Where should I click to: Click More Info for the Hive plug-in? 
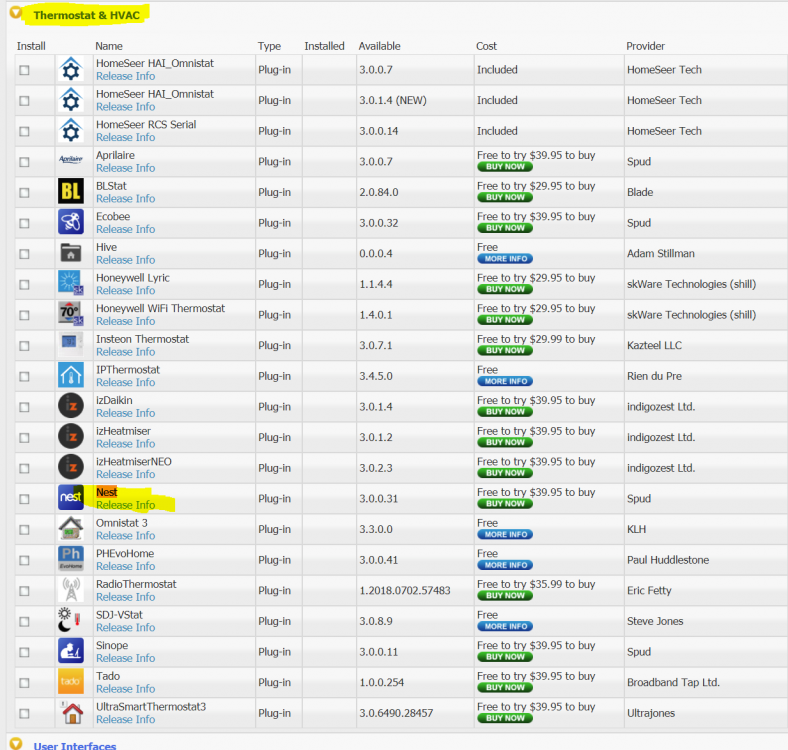tap(504, 259)
